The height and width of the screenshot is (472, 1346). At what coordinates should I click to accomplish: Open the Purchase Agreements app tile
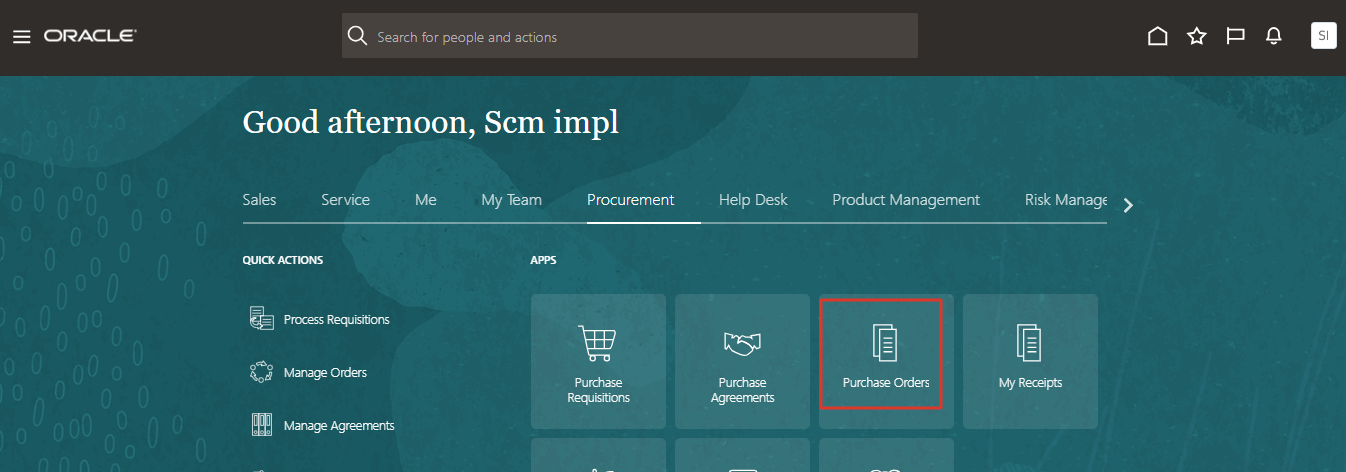click(x=742, y=361)
